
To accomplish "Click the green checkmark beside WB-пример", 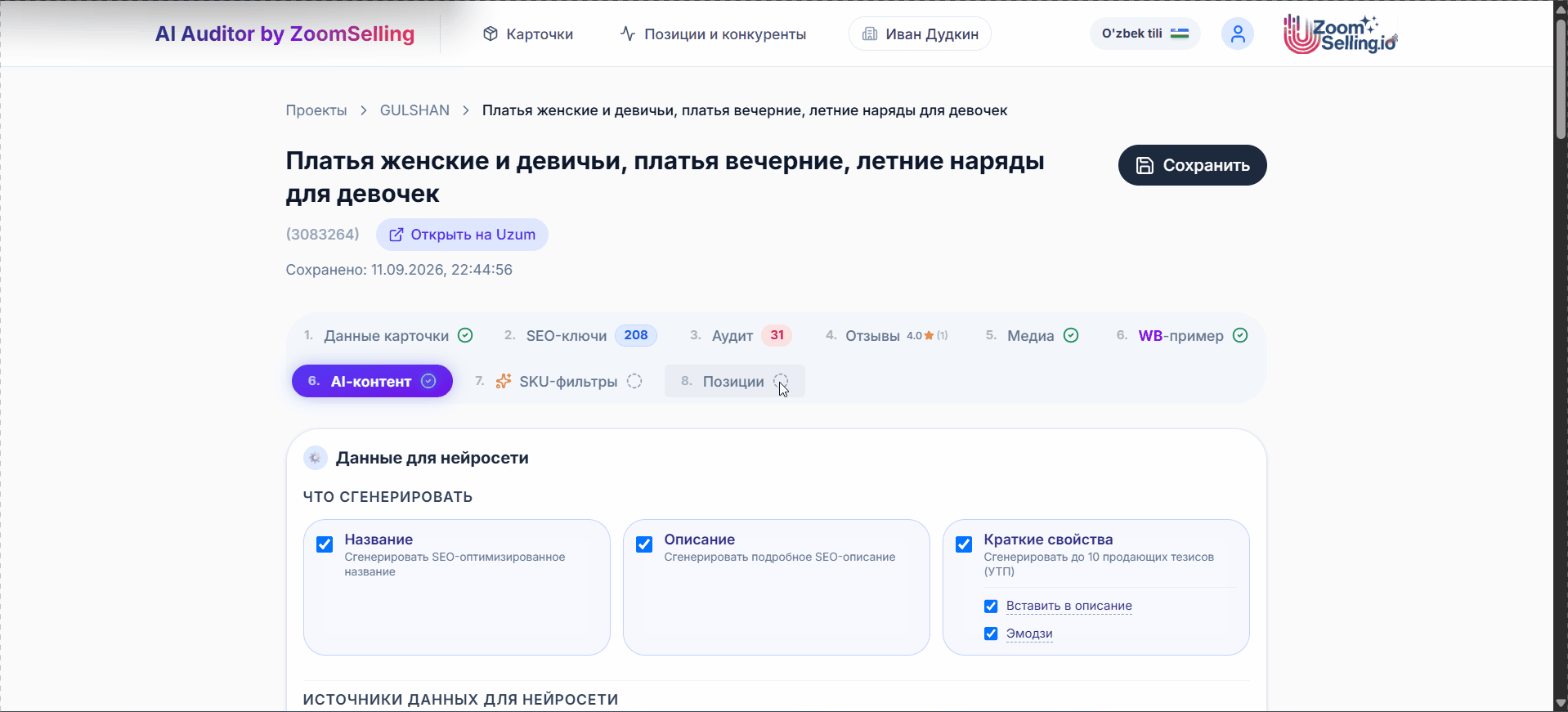I will (x=1240, y=335).
